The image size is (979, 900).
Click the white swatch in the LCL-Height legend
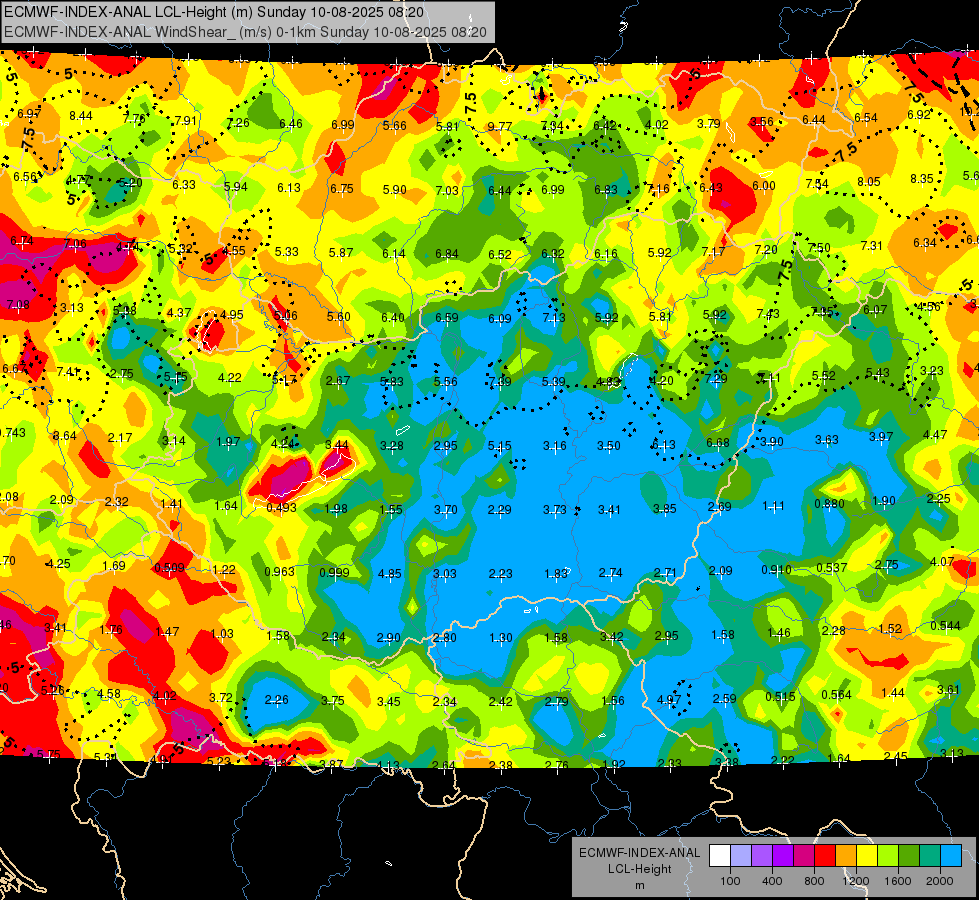coord(720,856)
